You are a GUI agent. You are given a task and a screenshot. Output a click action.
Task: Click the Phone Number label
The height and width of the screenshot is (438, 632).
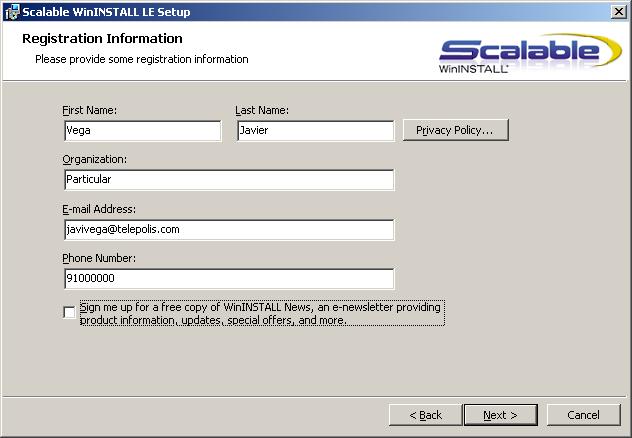point(99,258)
